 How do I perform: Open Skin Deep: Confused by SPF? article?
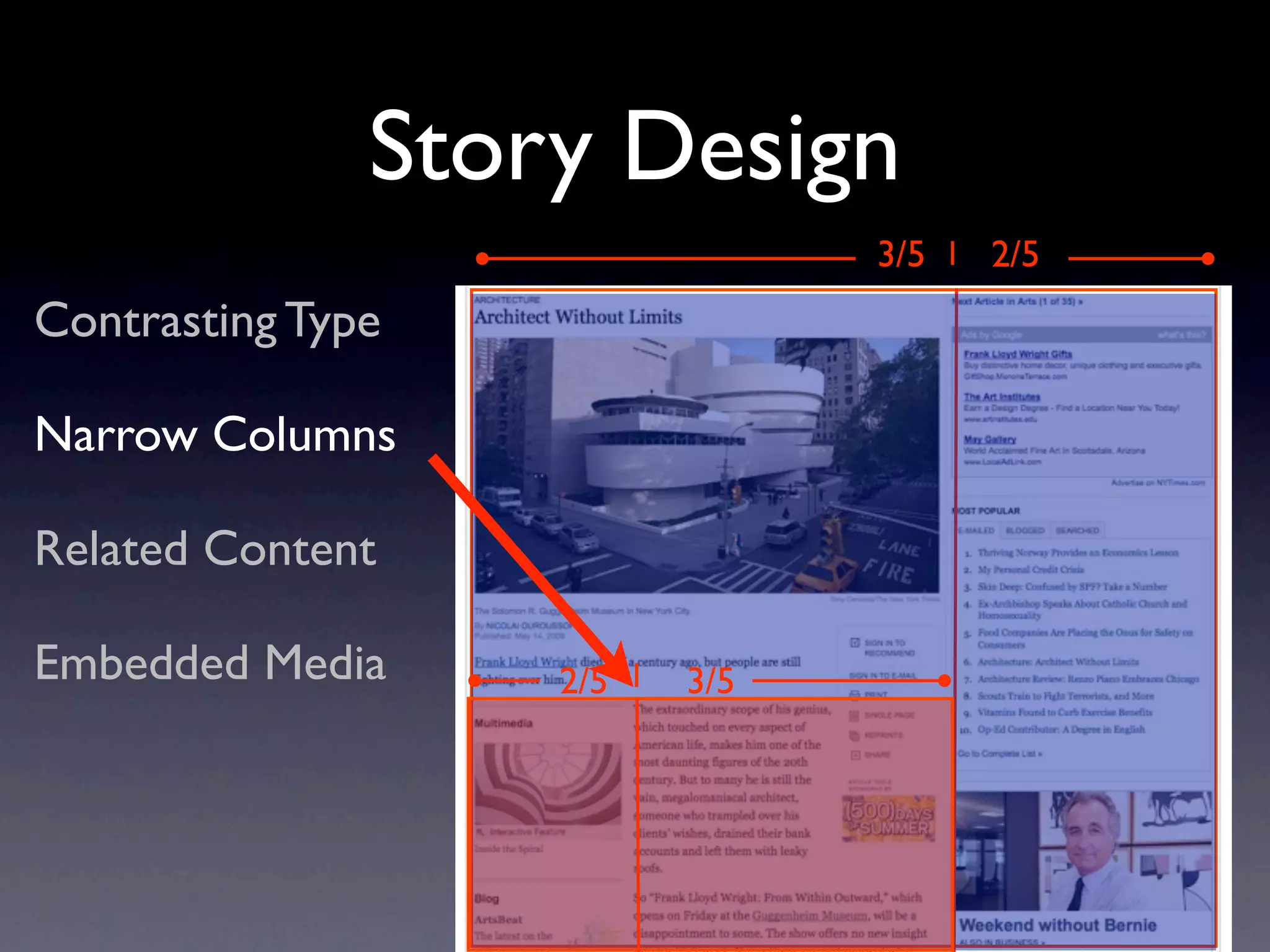1072,586
